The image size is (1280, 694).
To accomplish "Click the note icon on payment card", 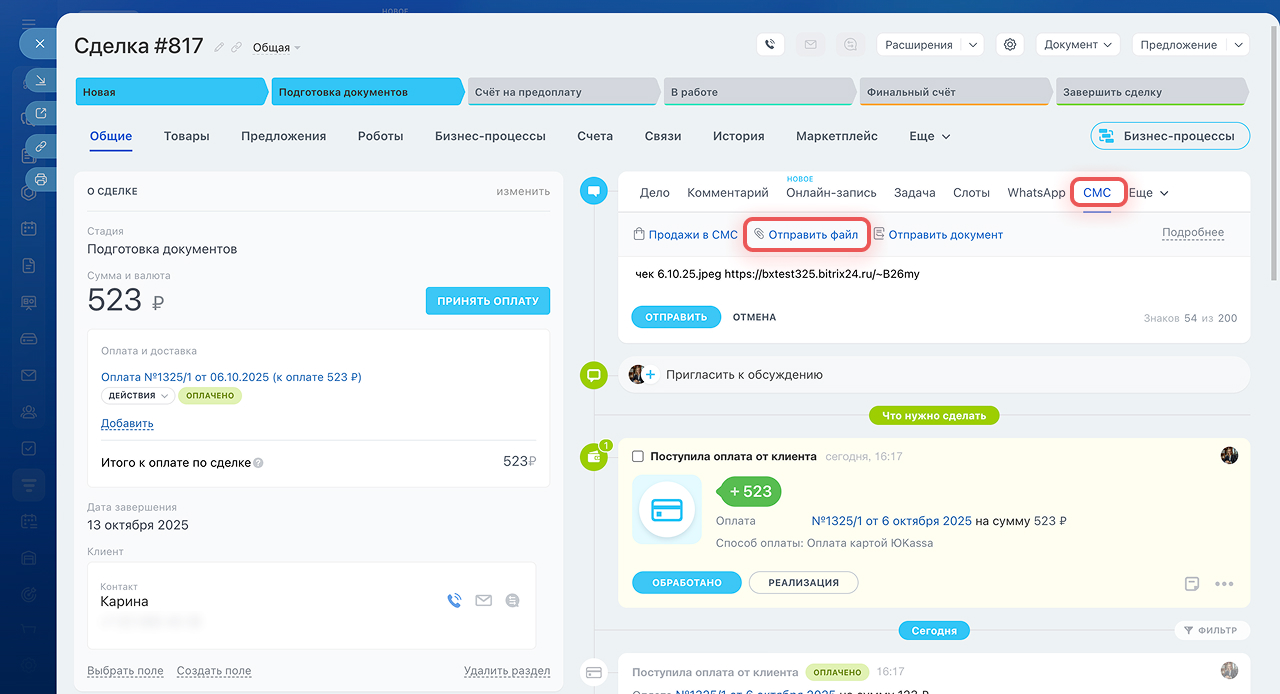I will pos(1192,584).
